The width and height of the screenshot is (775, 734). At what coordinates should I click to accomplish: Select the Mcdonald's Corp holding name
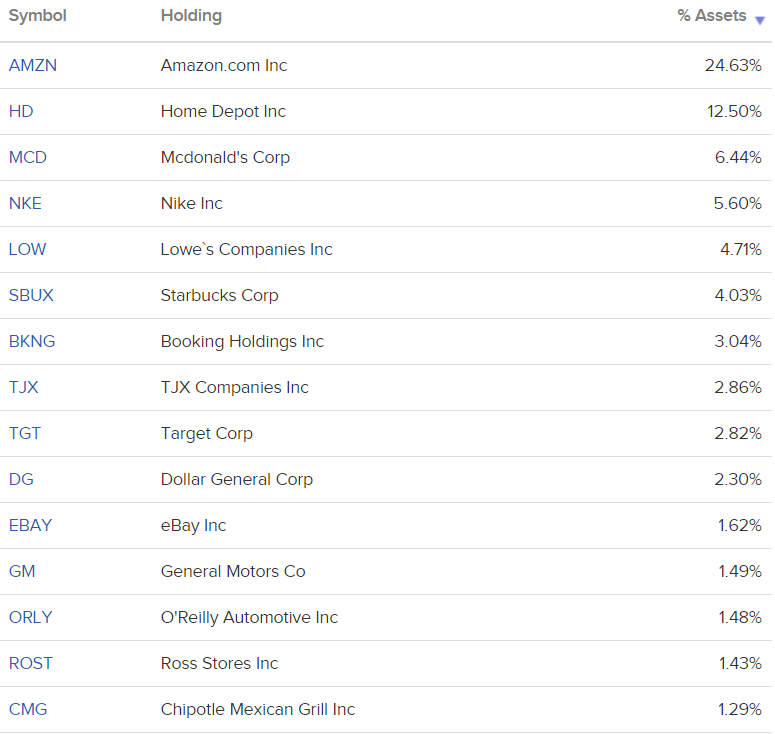pos(225,158)
